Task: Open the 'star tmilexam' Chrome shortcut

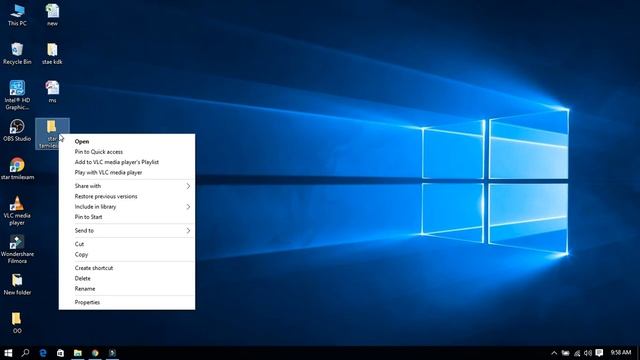Action: [17, 169]
